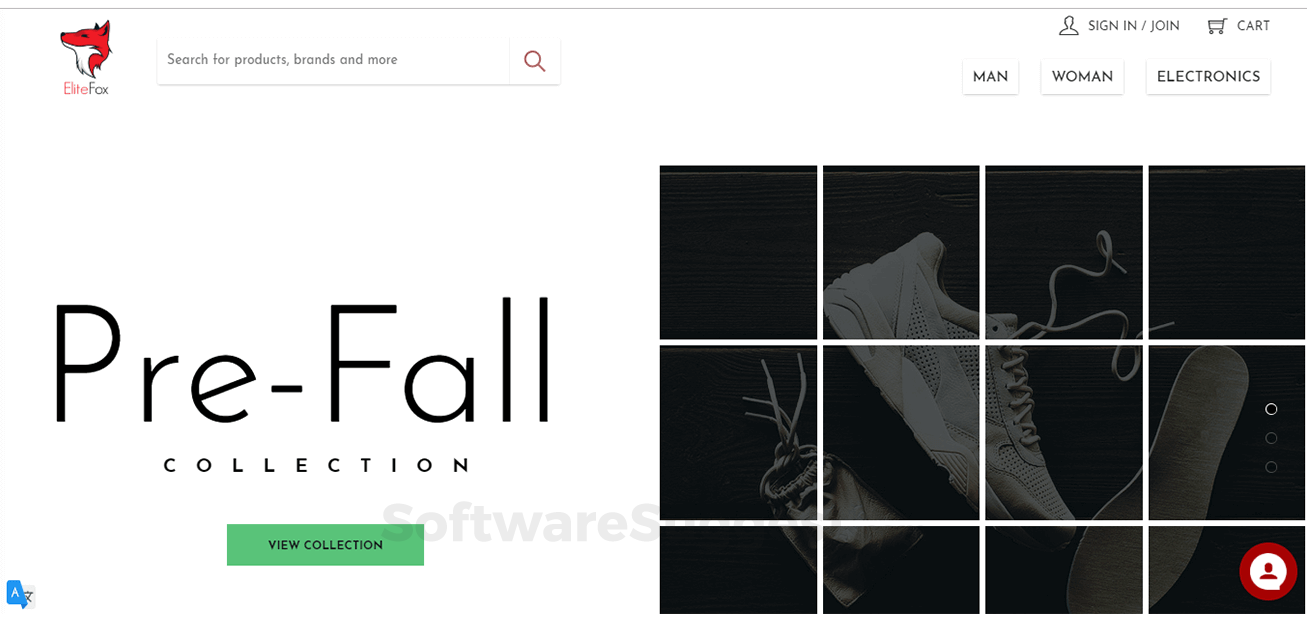
Task: Open the red chat support bubble
Action: coord(1268,571)
